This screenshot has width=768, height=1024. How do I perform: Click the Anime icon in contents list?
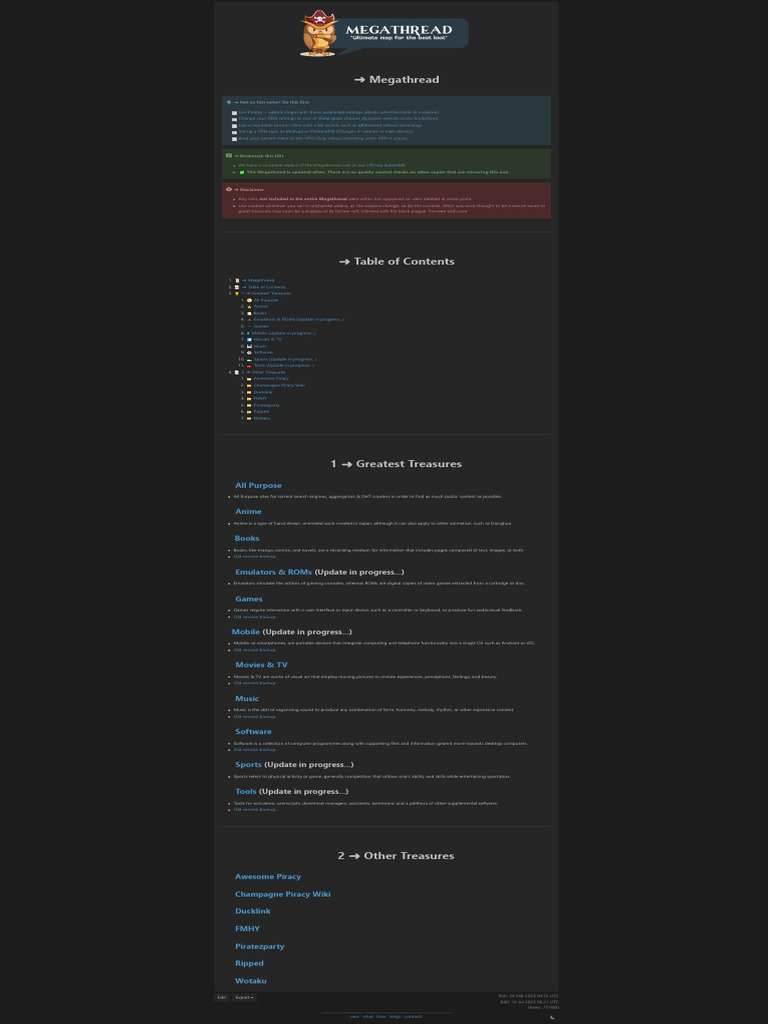click(x=249, y=307)
